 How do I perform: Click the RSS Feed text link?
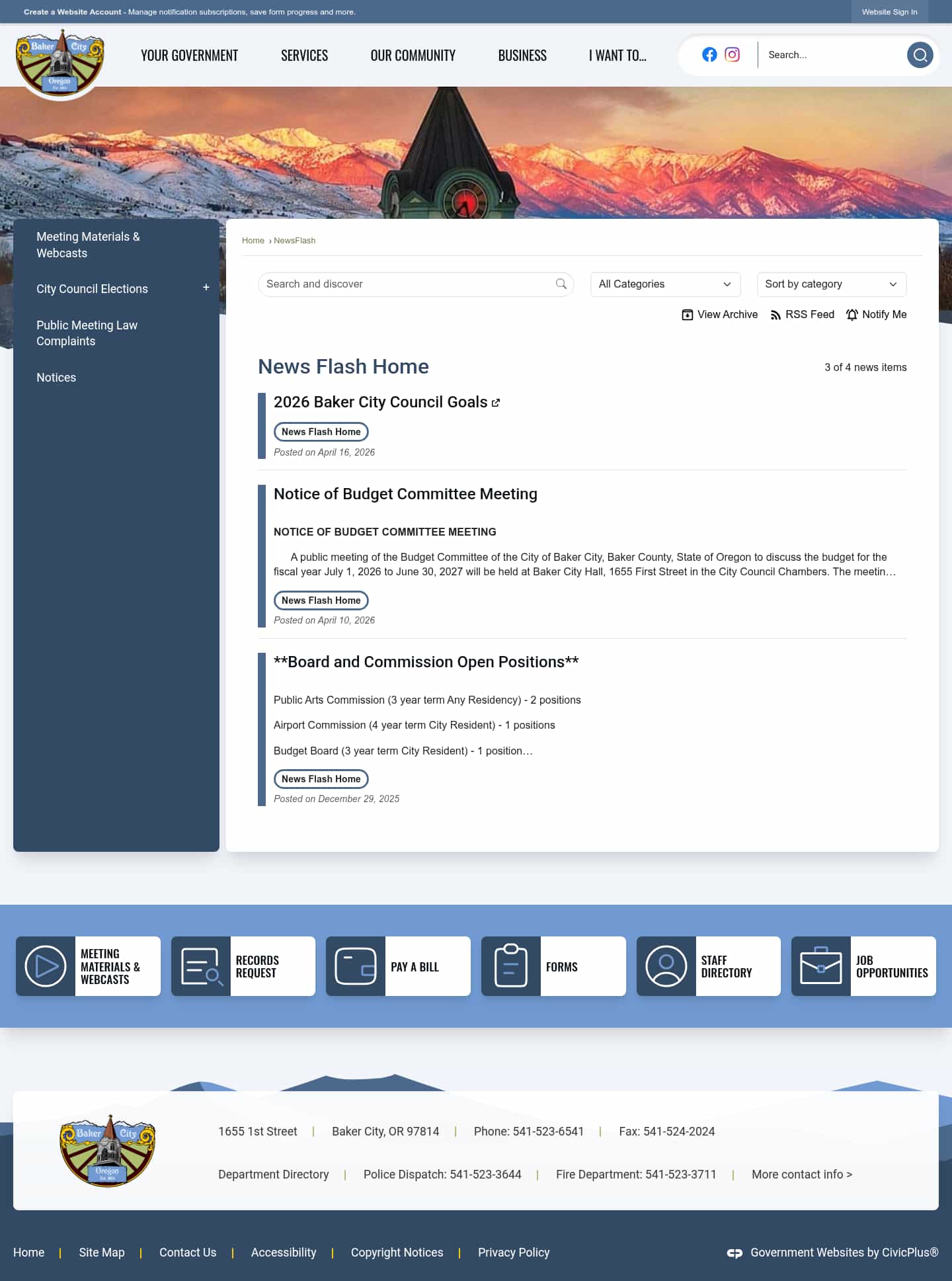(810, 315)
